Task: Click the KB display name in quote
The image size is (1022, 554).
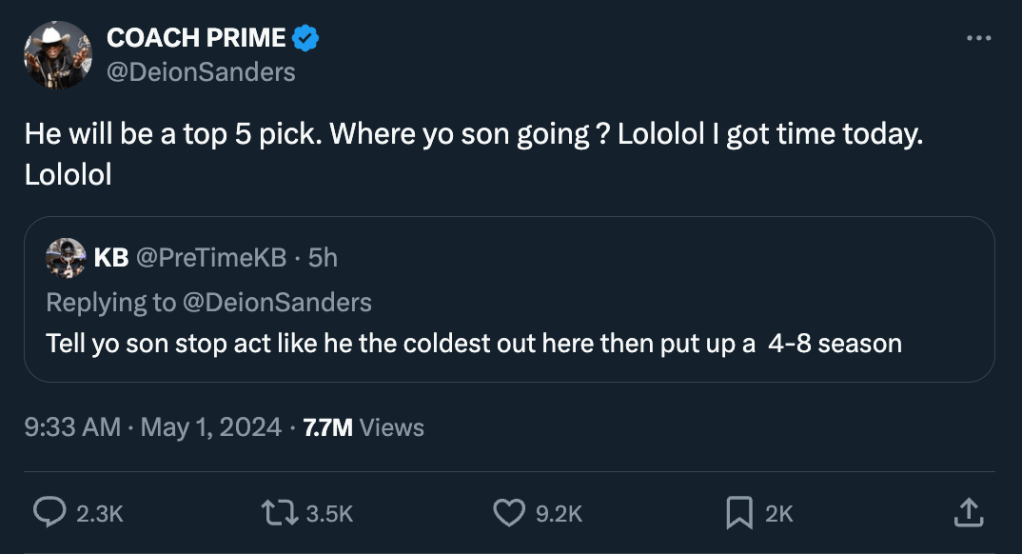Action: pyautogui.click(x=111, y=258)
